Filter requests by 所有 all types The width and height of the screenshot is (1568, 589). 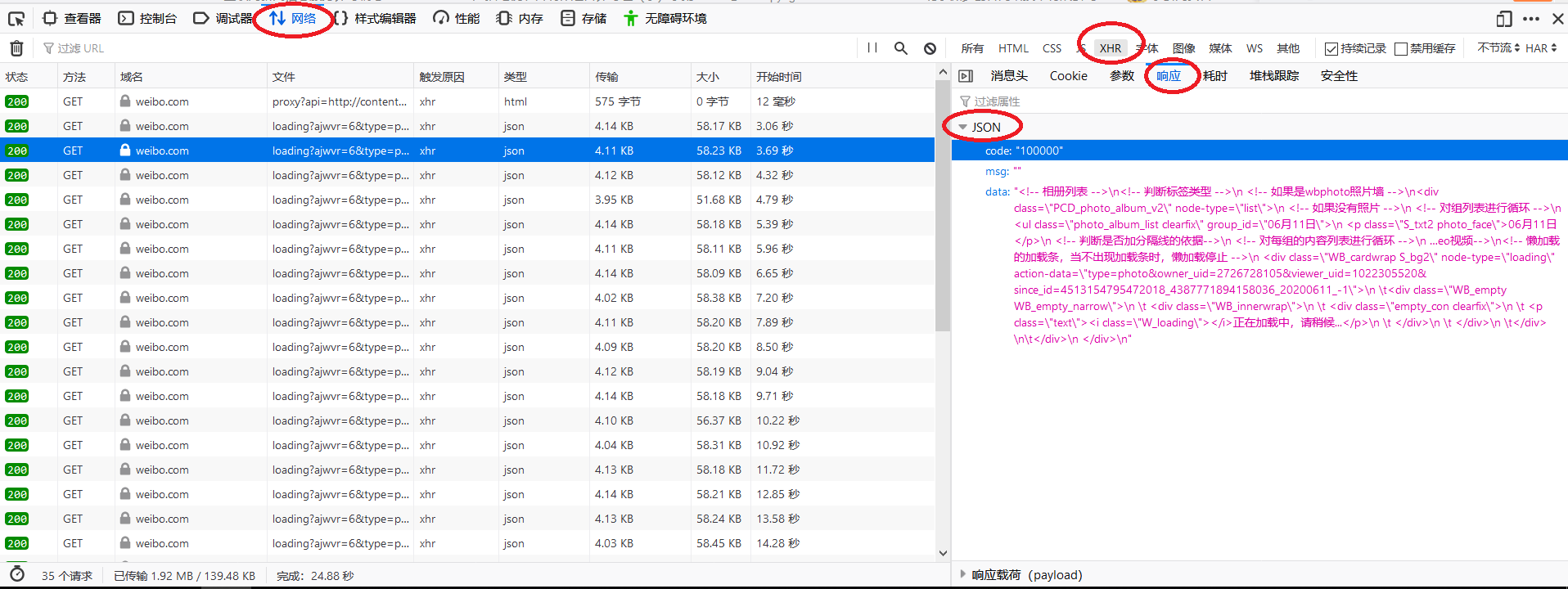coord(972,48)
